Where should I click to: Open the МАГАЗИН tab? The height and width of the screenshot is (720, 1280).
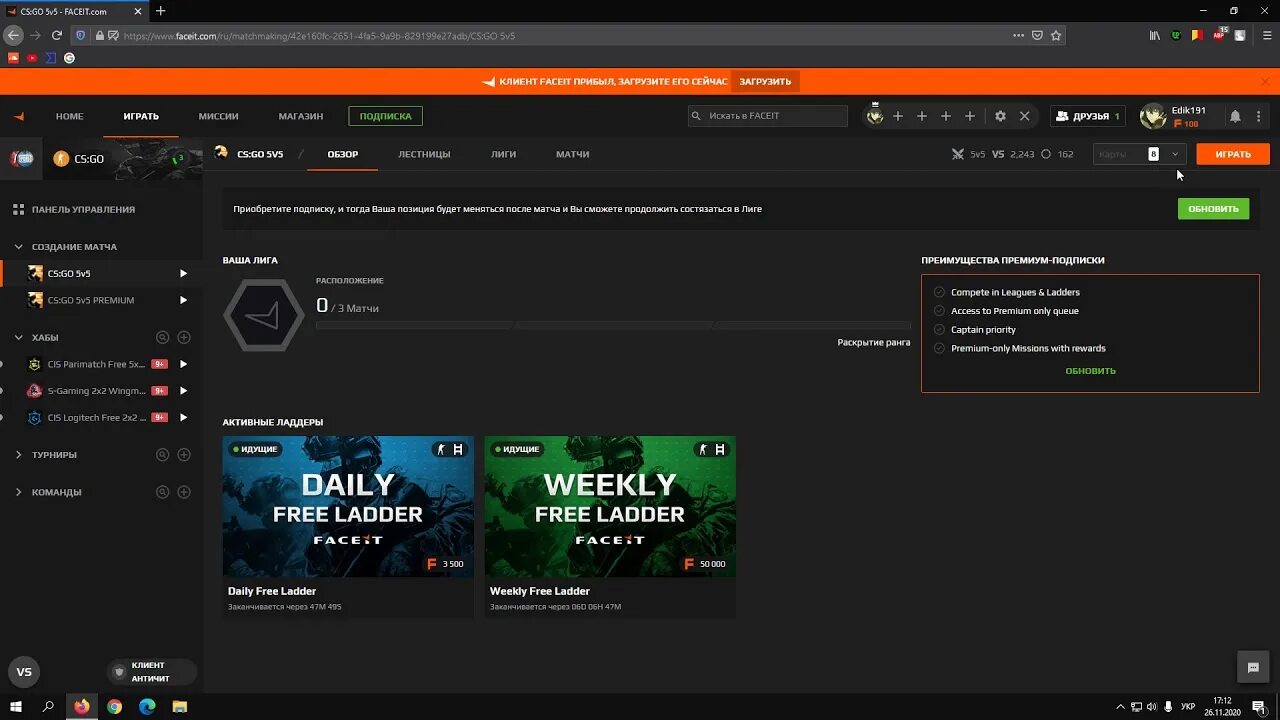[x=301, y=116]
